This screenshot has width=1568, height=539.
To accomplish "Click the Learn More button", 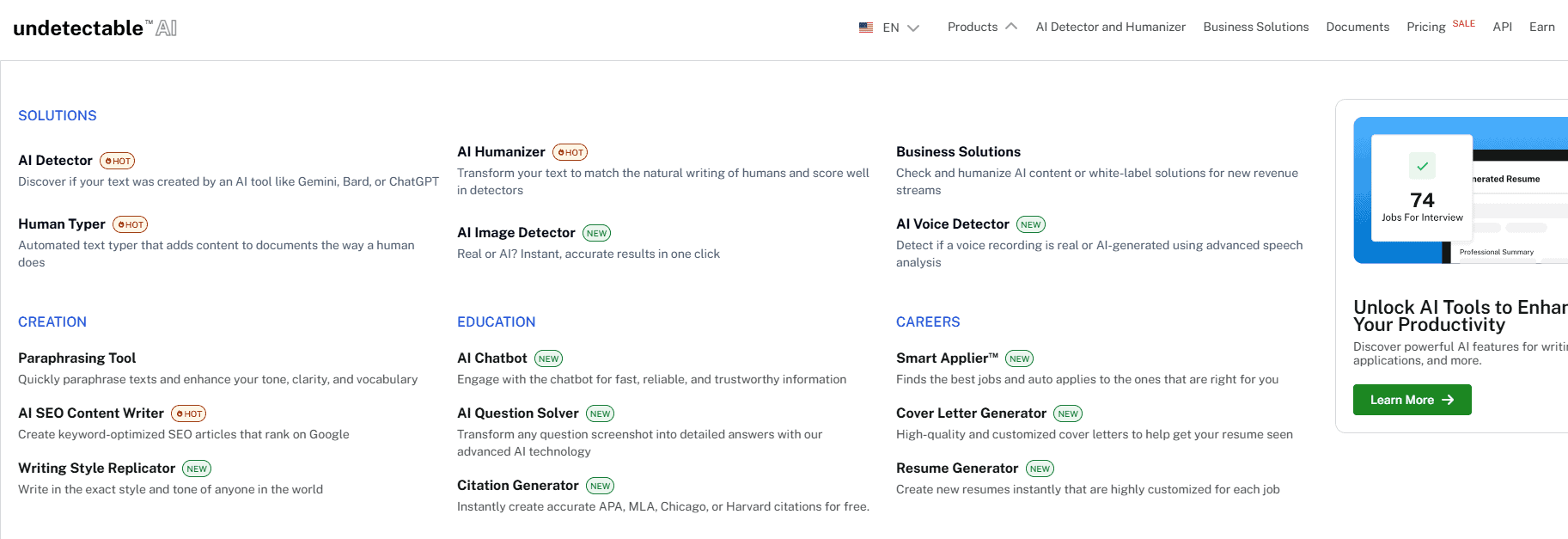I will pyautogui.click(x=1412, y=400).
